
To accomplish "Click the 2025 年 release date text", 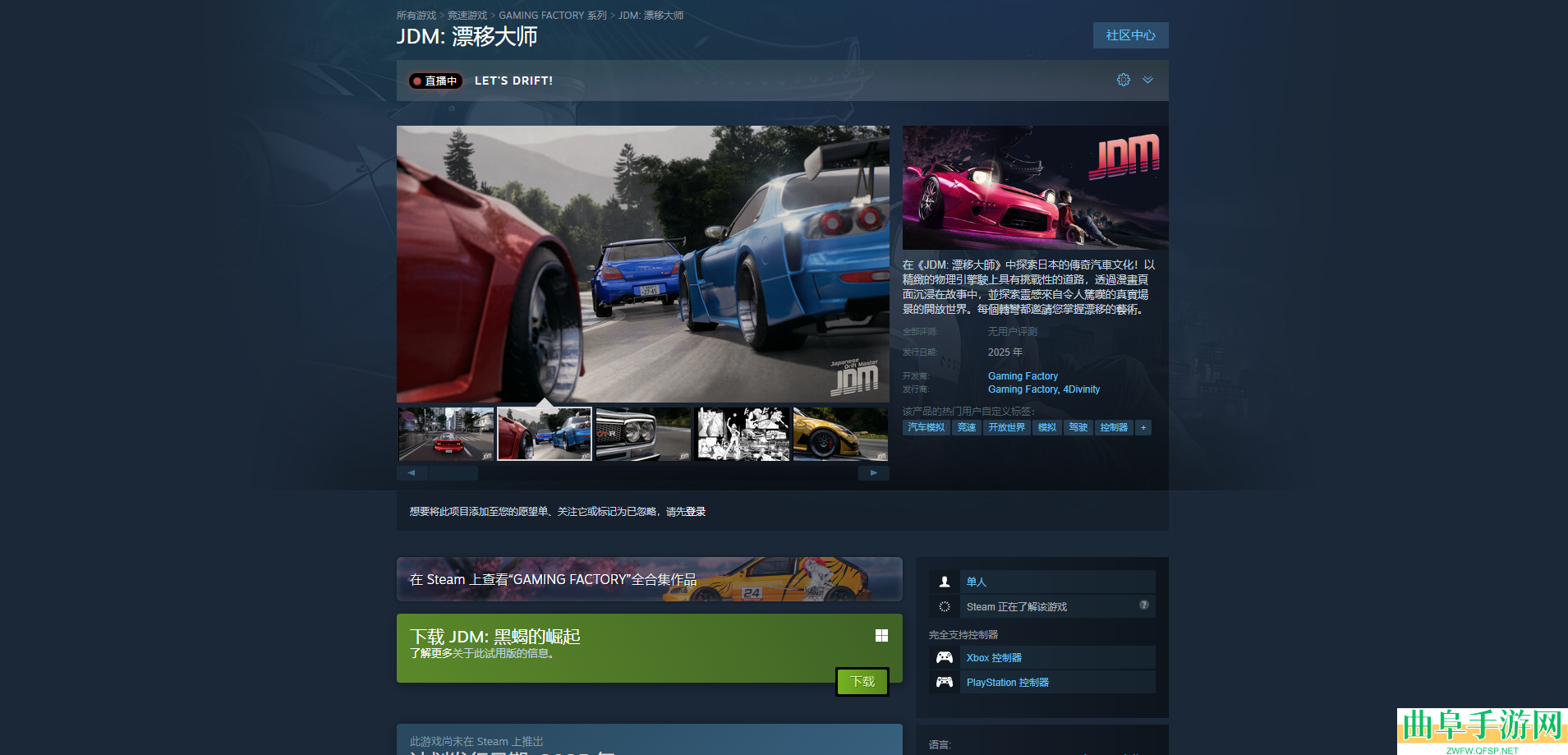I will [x=1005, y=352].
